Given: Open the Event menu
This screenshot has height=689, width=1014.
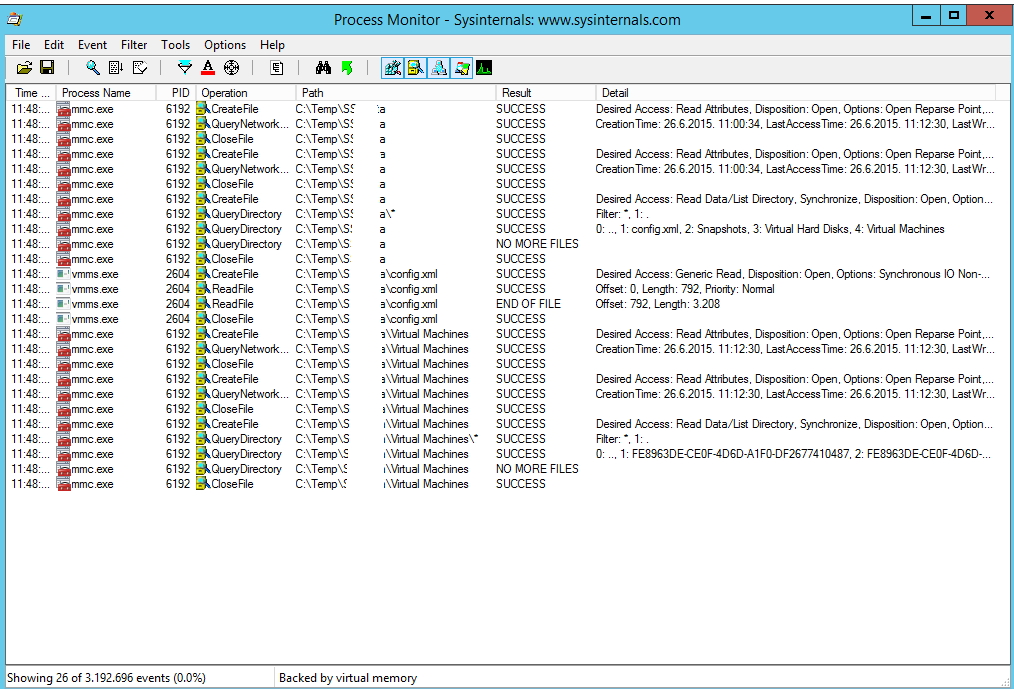Looking at the screenshot, I should point(92,45).
